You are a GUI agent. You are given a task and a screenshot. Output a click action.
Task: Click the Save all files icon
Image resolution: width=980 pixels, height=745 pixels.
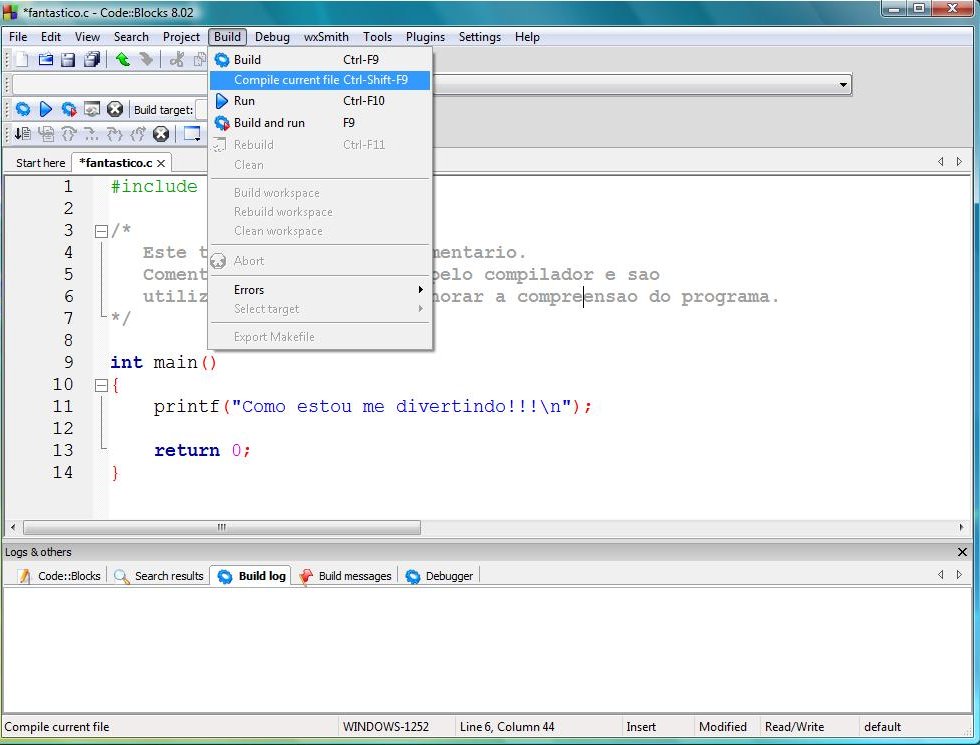92,59
